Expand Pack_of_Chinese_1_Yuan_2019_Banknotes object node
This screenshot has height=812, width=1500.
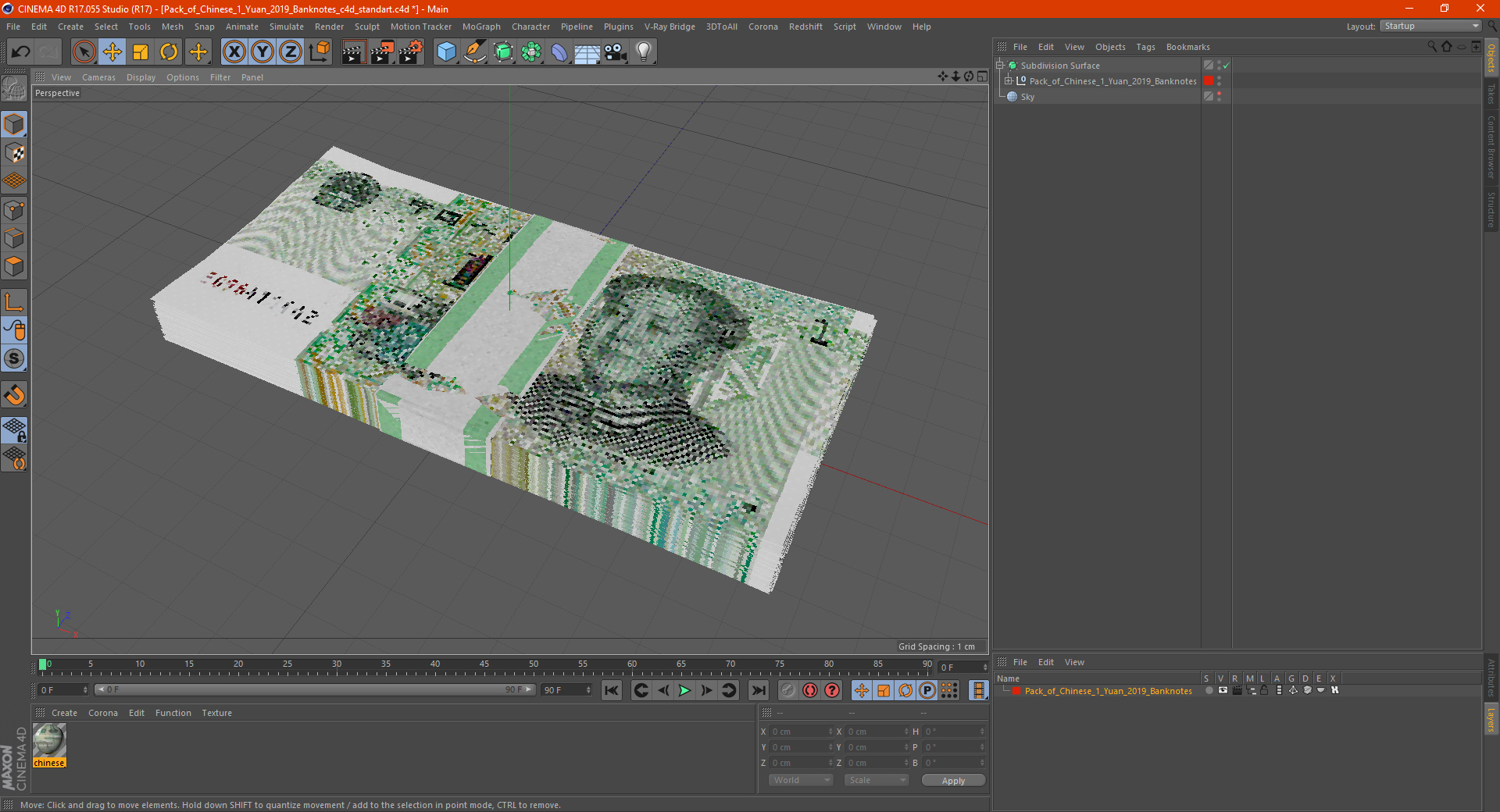click(1009, 81)
